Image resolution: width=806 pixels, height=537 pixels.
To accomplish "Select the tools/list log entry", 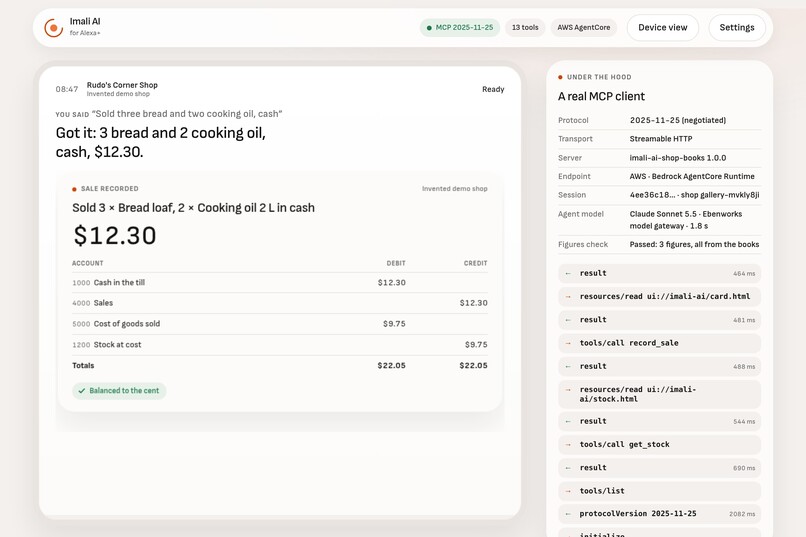I will pos(660,491).
